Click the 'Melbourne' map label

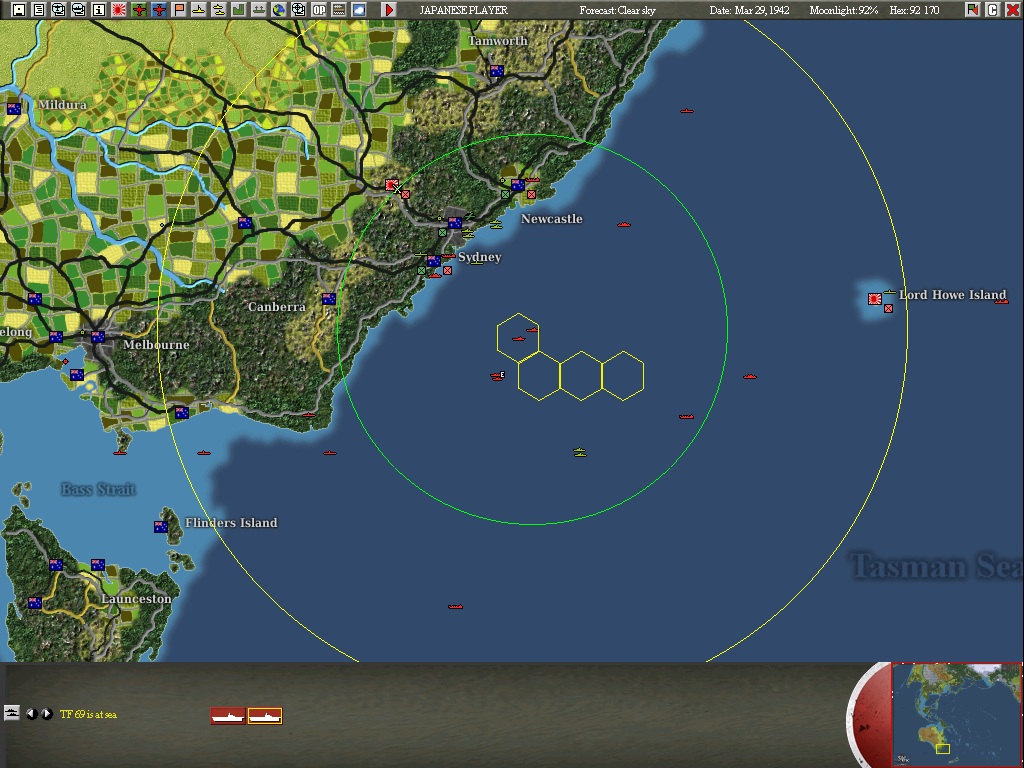click(156, 345)
